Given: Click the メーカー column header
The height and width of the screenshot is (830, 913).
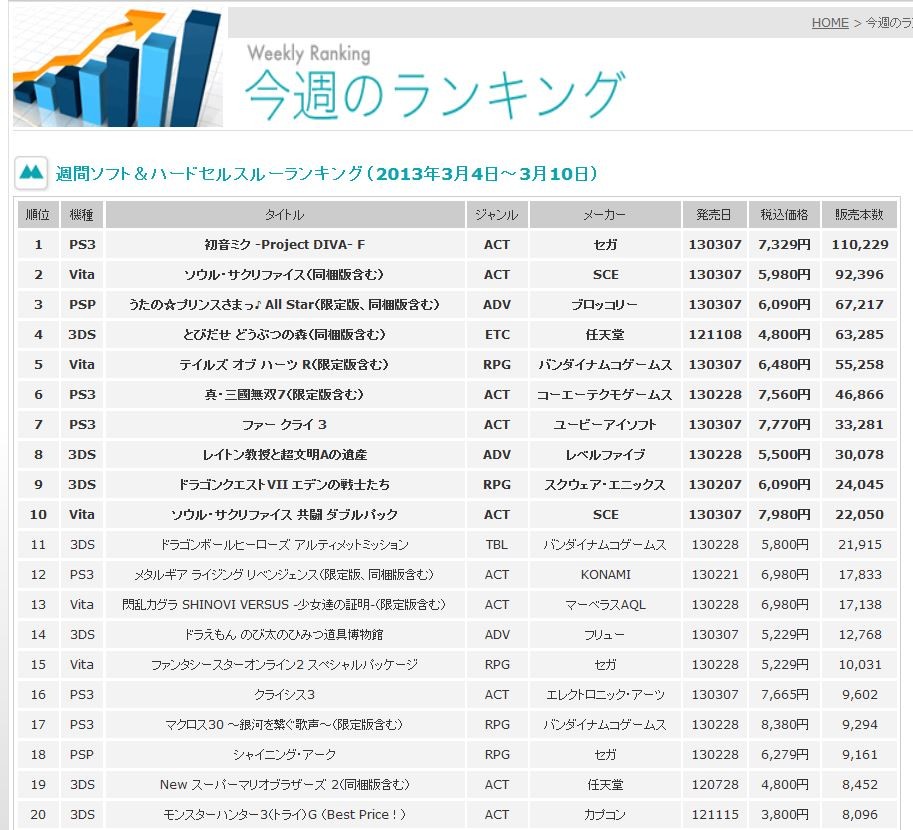Looking at the screenshot, I should 605,214.
